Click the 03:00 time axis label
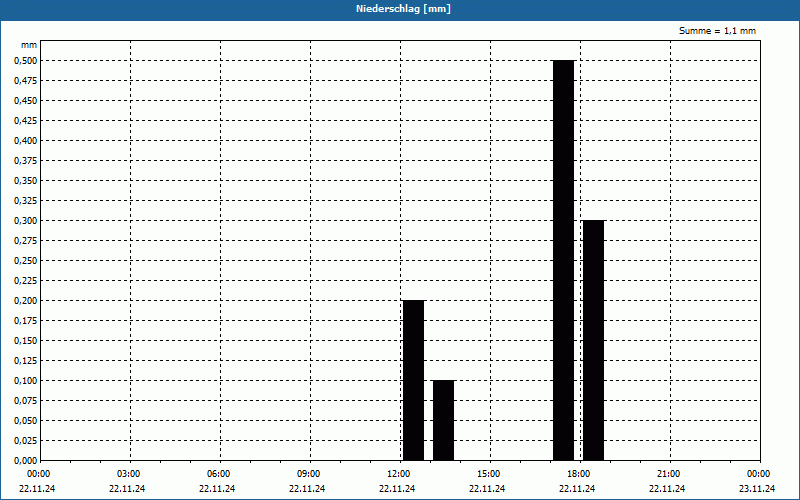This screenshot has height=500, width=800. pyautogui.click(x=131, y=474)
